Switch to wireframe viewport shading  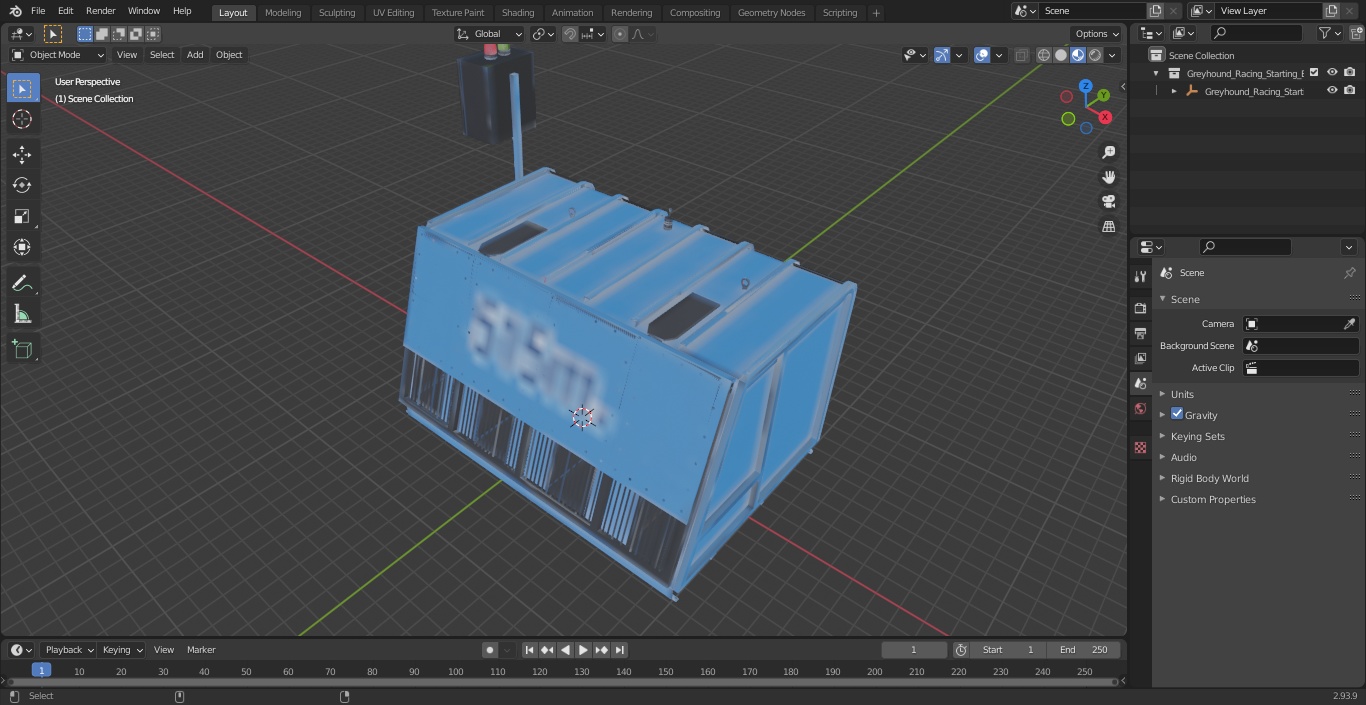pyautogui.click(x=1044, y=55)
